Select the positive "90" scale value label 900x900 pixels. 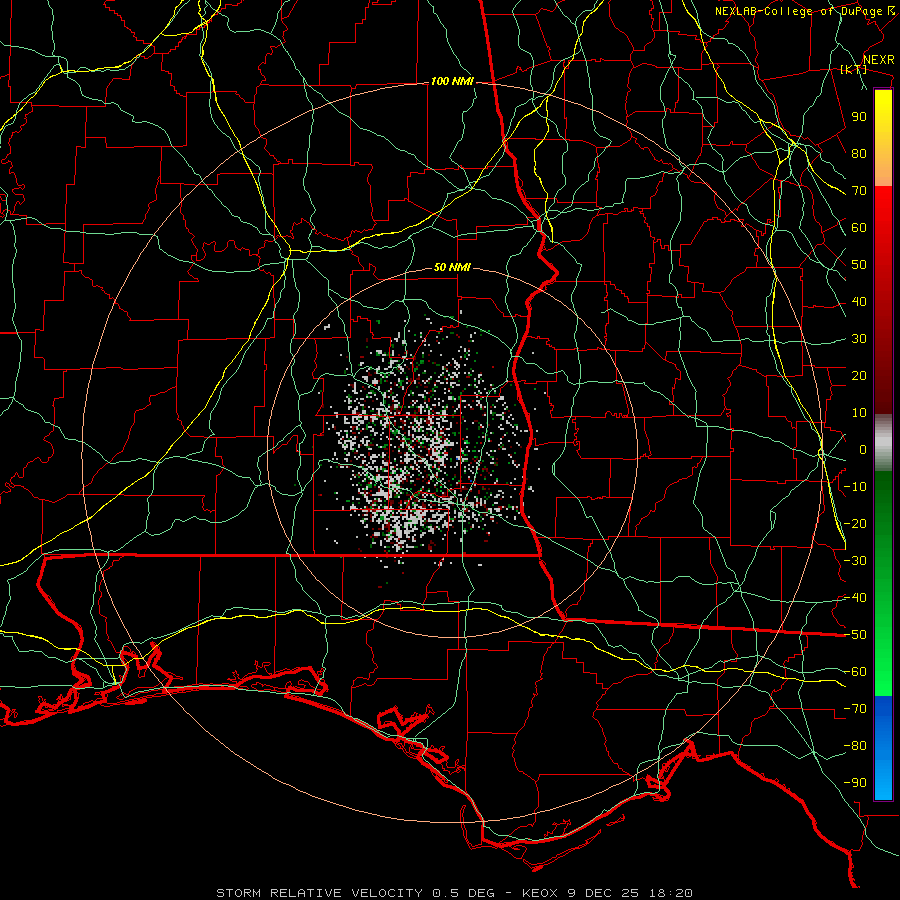pos(859,117)
